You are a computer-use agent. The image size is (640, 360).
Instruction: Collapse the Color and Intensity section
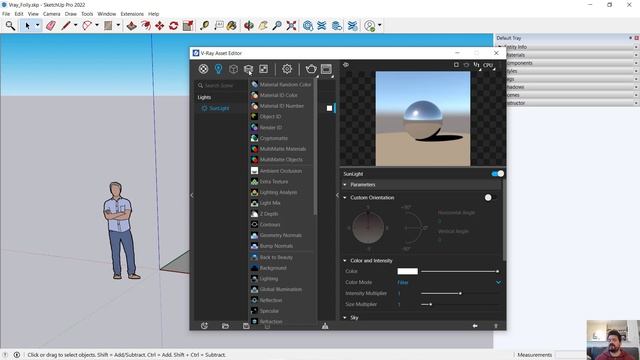pyautogui.click(x=345, y=260)
